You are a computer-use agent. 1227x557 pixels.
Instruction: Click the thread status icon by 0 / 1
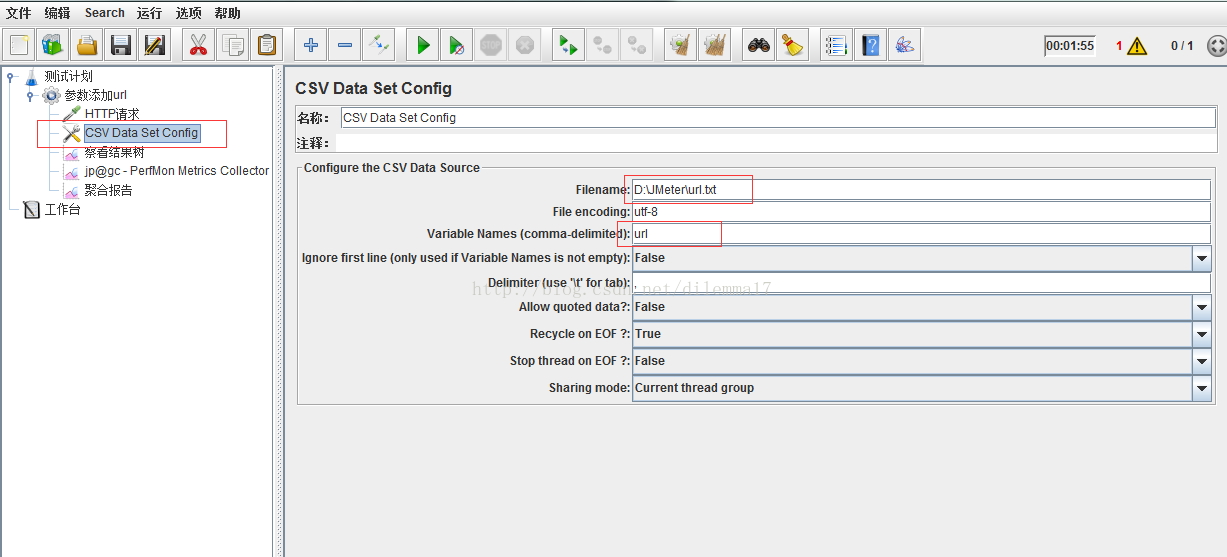(x=1216, y=46)
